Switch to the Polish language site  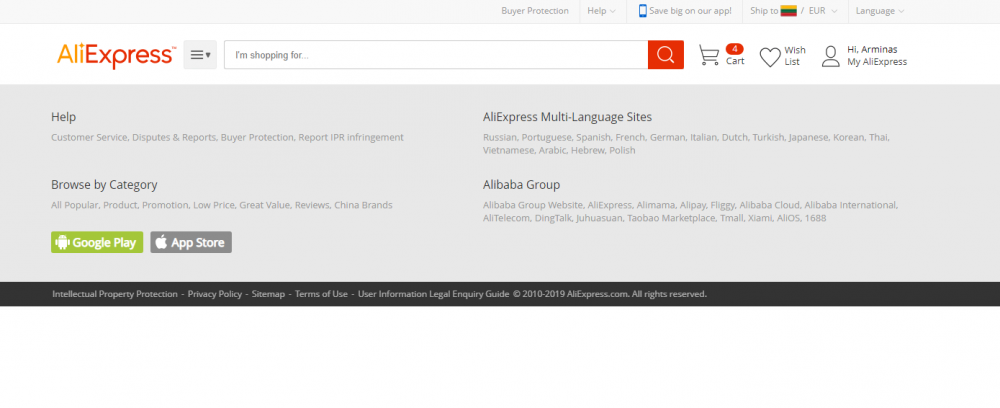tap(622, 150)
